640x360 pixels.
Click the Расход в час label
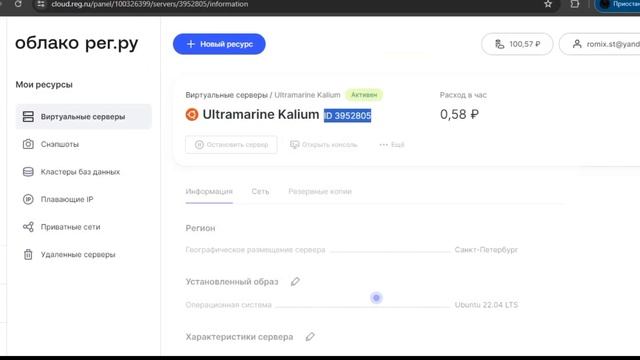coord(463,95)
